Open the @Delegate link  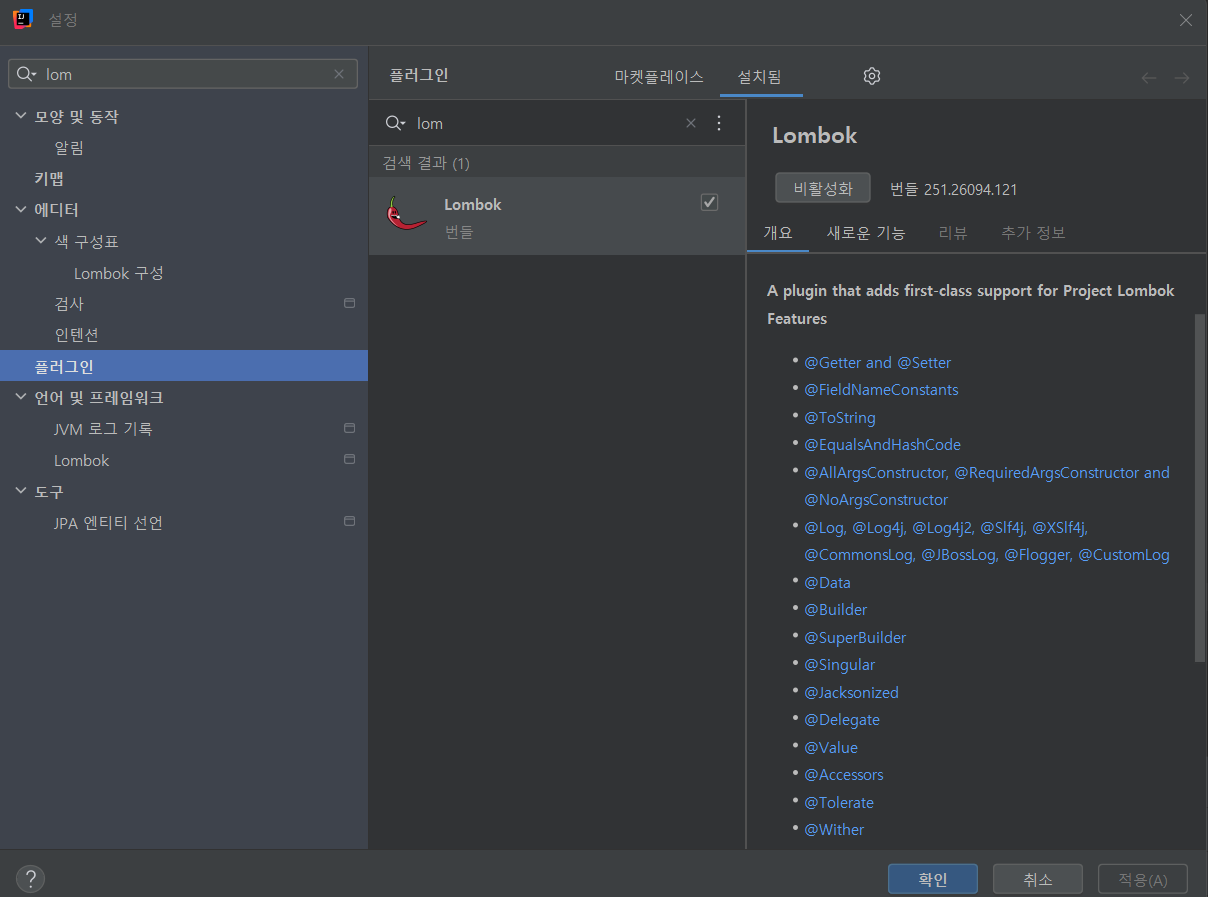click(x=842, y=720)
